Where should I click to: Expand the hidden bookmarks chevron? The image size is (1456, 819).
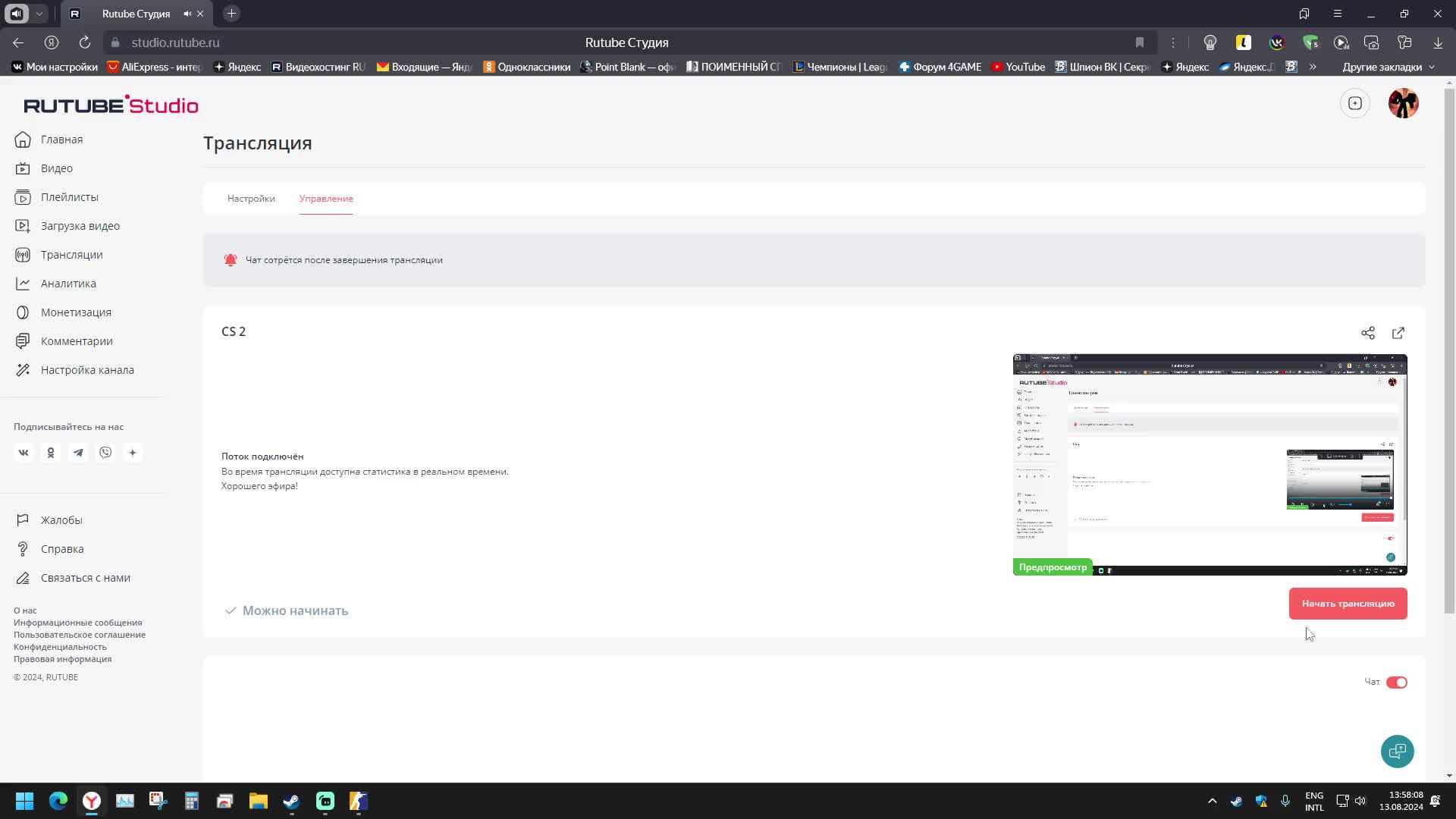coord(1313,67)
